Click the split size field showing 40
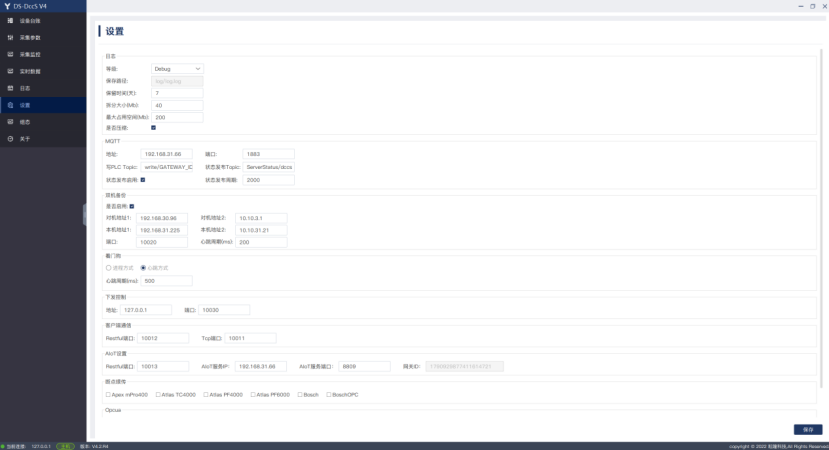The width and height of the screenshot is (829, 450). tap(177, 105)
